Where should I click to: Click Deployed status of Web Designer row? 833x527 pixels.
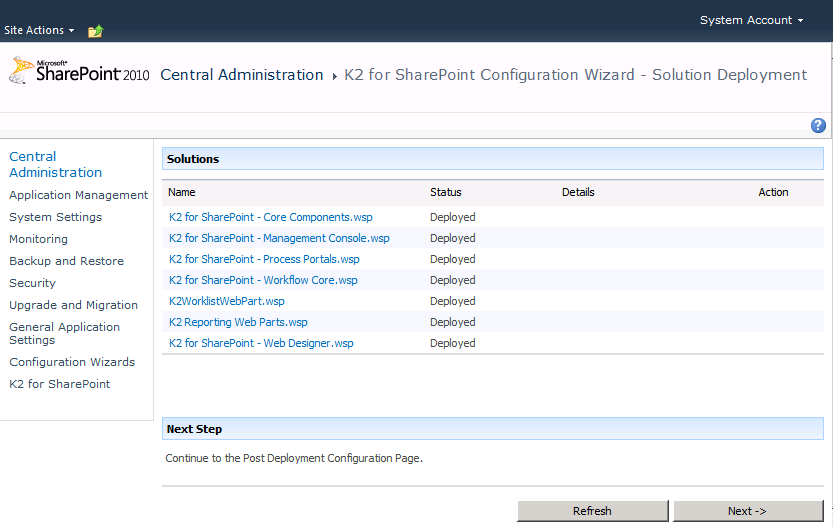(453, 343)
